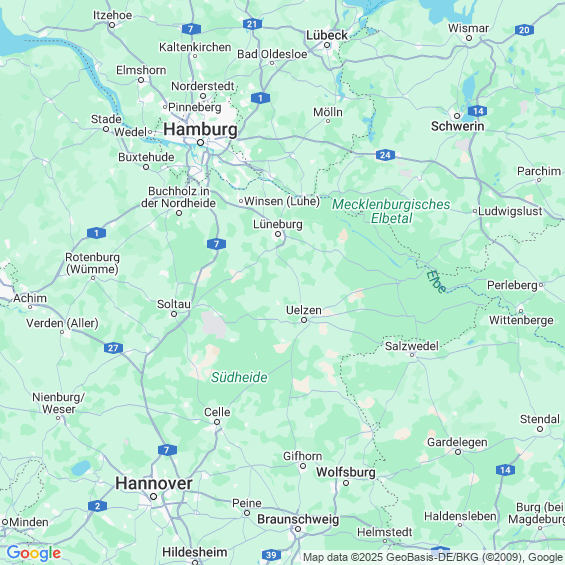565x565 pixels.
Task: Click the Schwerin city label
Action: pyautogui.click(x=458, y=126)
